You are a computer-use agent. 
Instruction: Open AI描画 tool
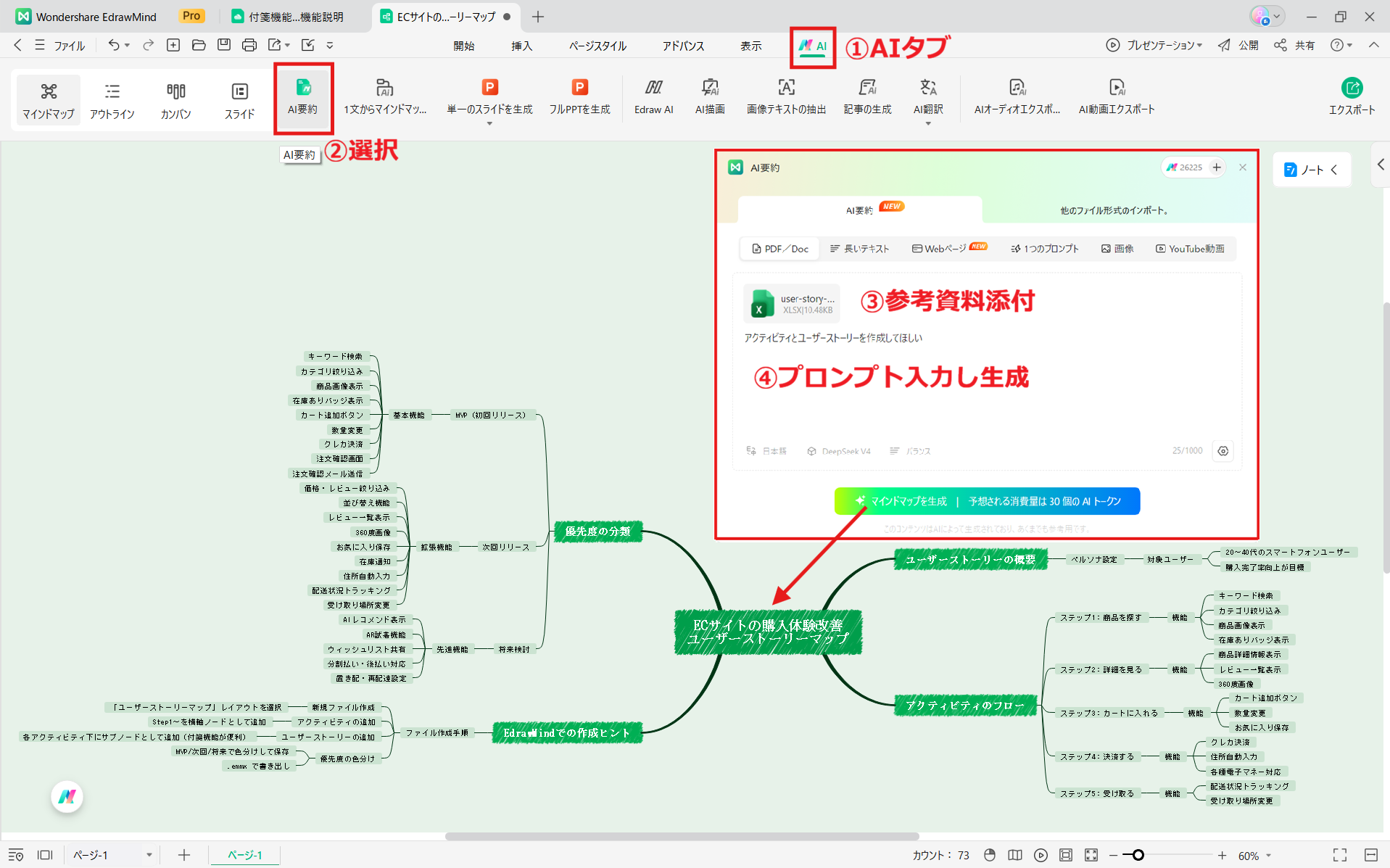pos(710,97)
